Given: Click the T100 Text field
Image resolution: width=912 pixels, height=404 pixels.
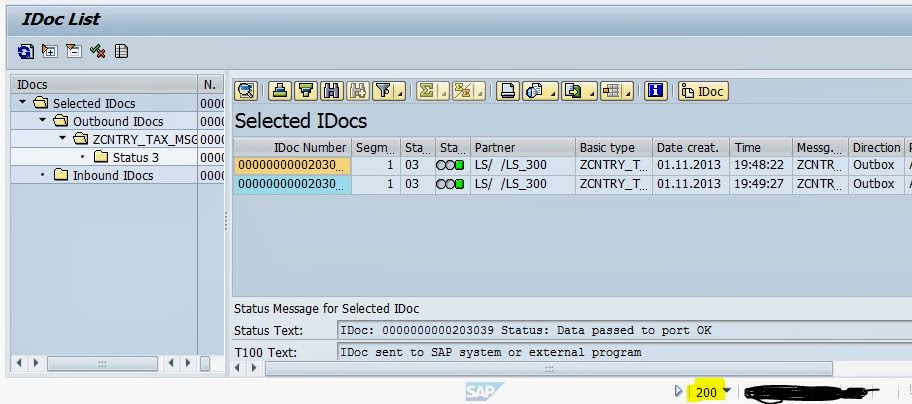Looking at the screenshot, I should point(624,352).
